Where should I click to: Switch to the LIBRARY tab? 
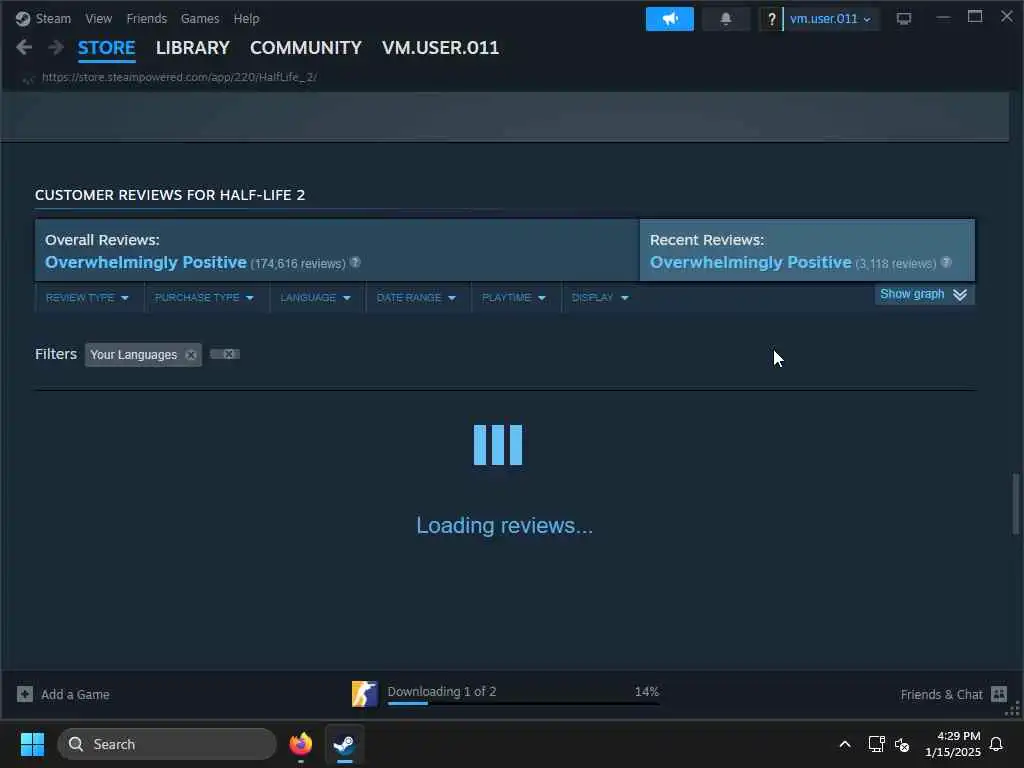(x=193, y=48)
